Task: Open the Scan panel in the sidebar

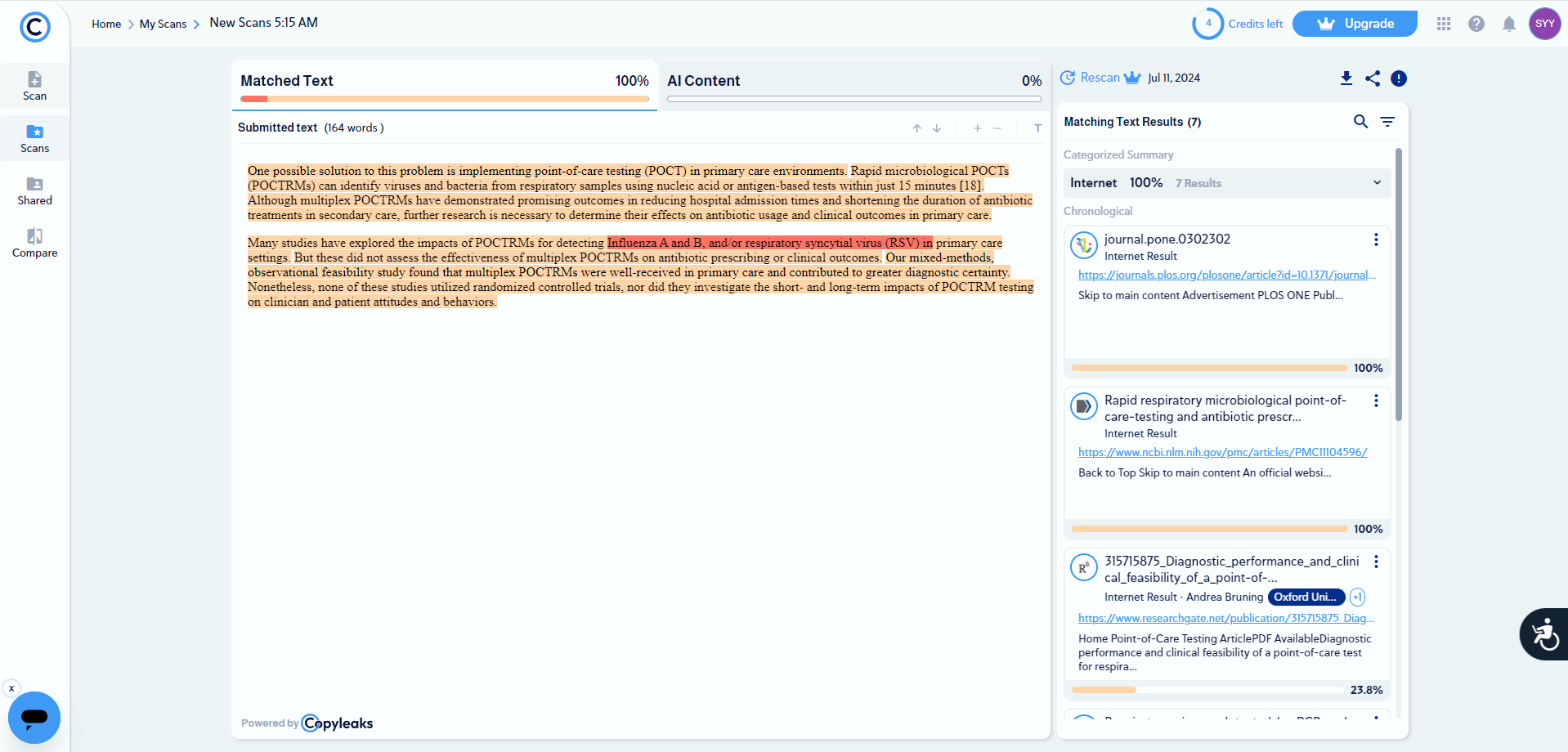Action: (34, 86)
